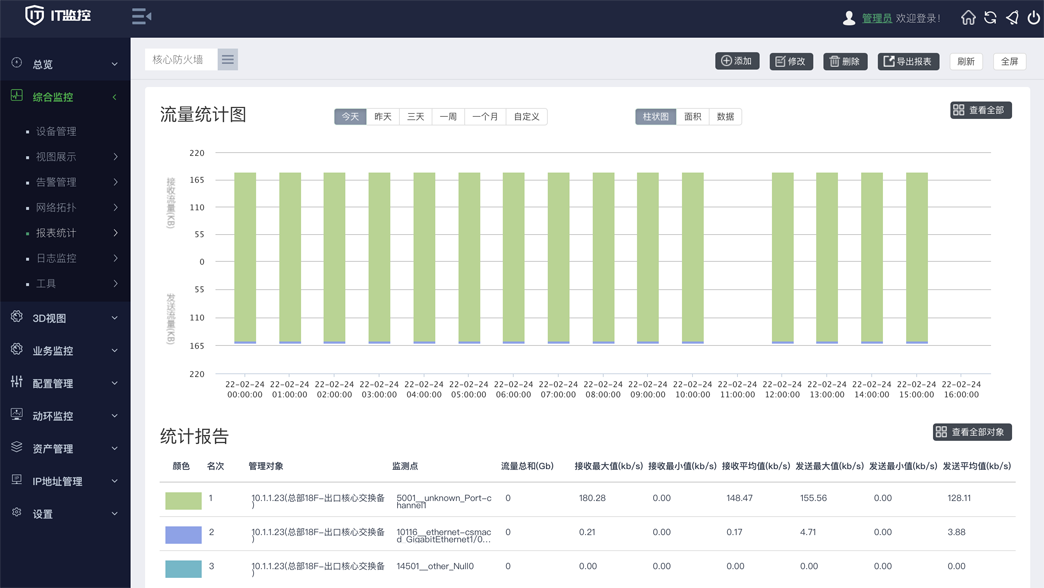Open 设备管理 menu item
Viewport: 1044px width, 588px height.
[56, 131]
